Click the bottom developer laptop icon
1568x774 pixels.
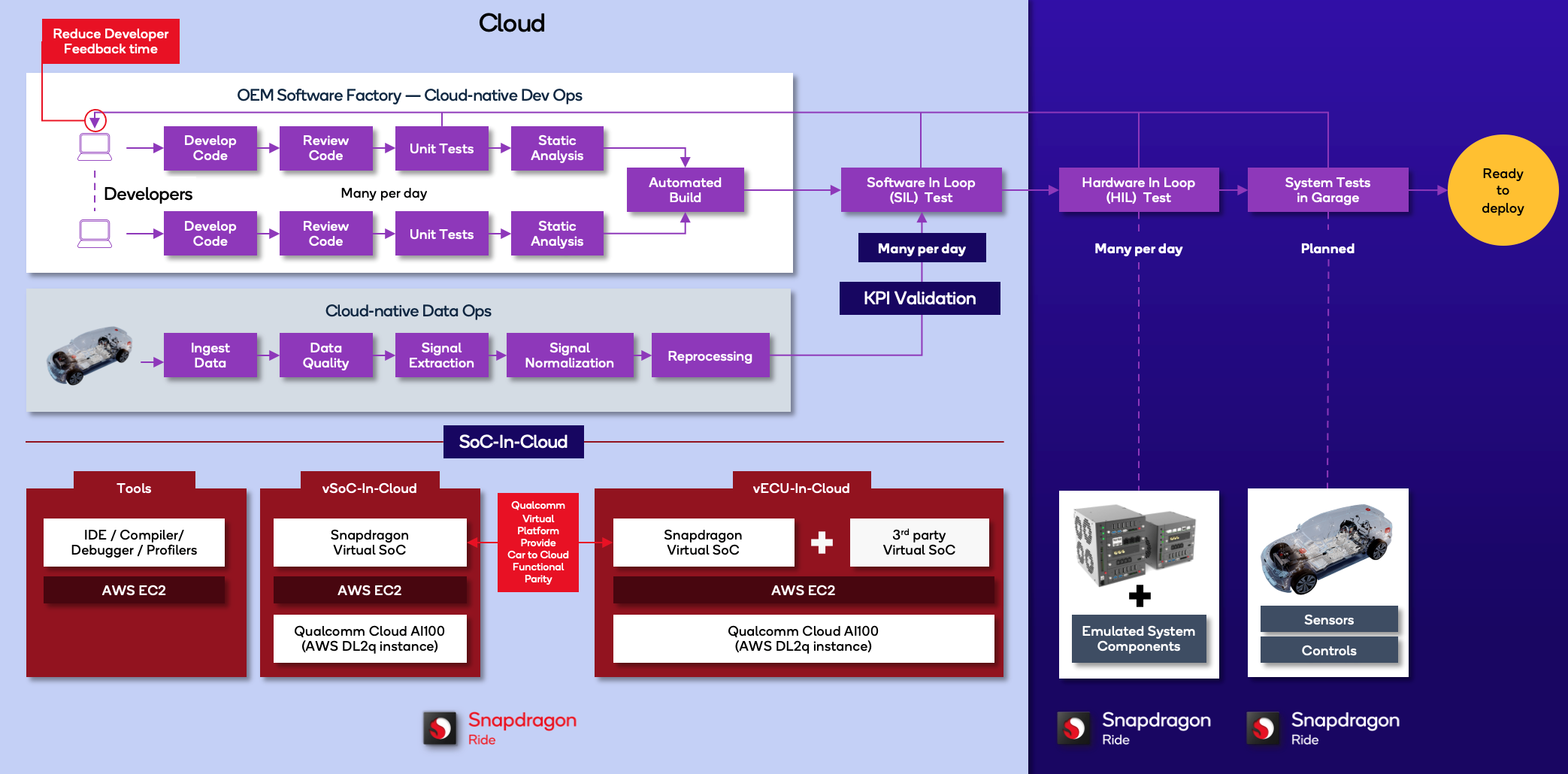pyautogui.click(x=95, y=233)
